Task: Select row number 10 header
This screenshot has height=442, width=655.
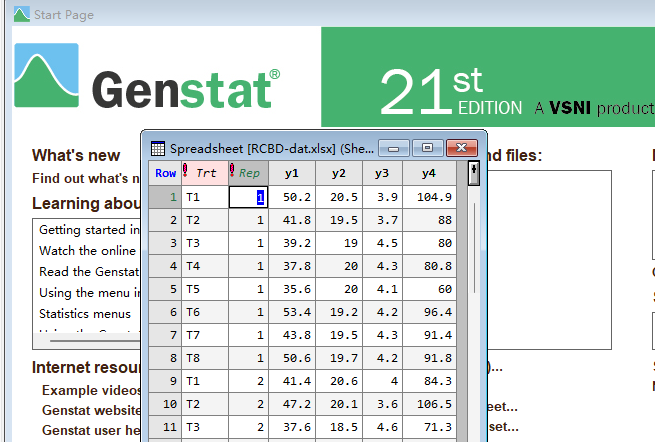Action: pos(165,404)
